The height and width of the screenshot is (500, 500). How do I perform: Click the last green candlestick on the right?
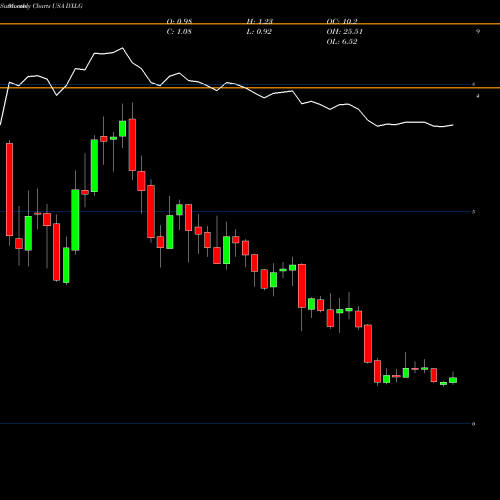click(x=453, y=380)
